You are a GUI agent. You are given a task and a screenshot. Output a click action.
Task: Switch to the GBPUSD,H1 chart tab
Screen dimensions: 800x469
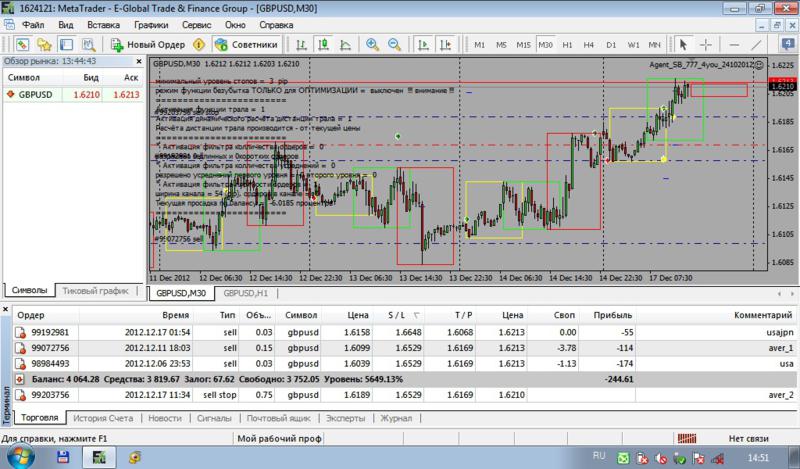pos(245,293)
